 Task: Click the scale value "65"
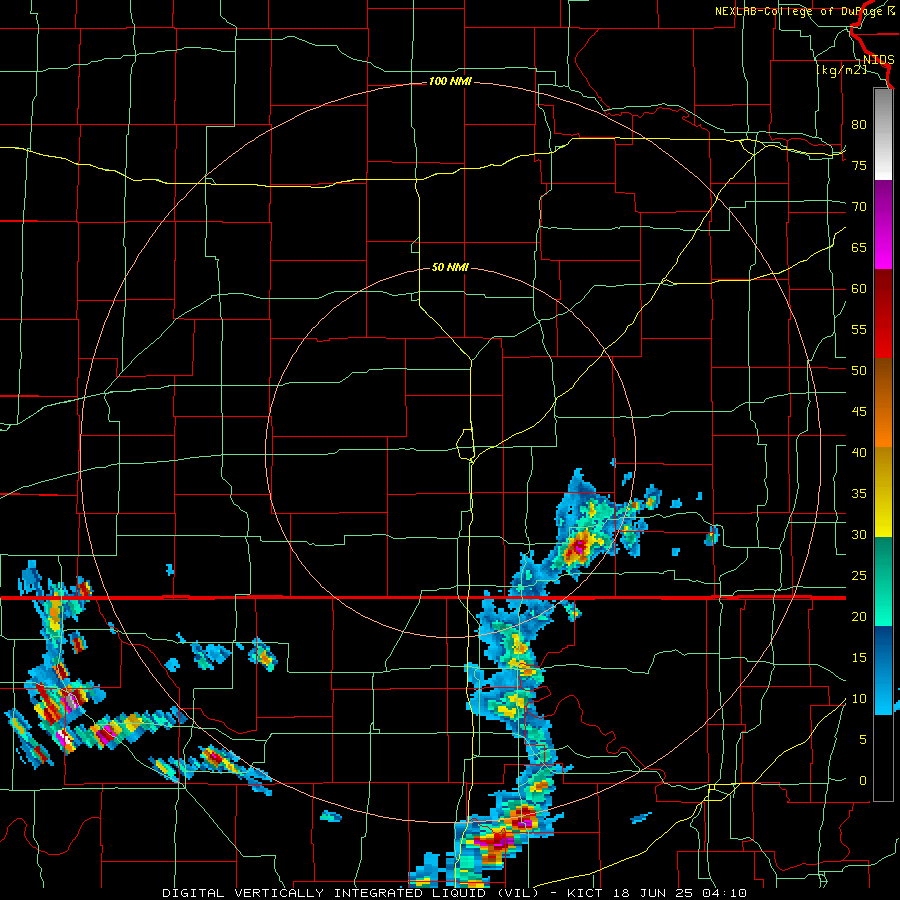click(x=859, y=247)
